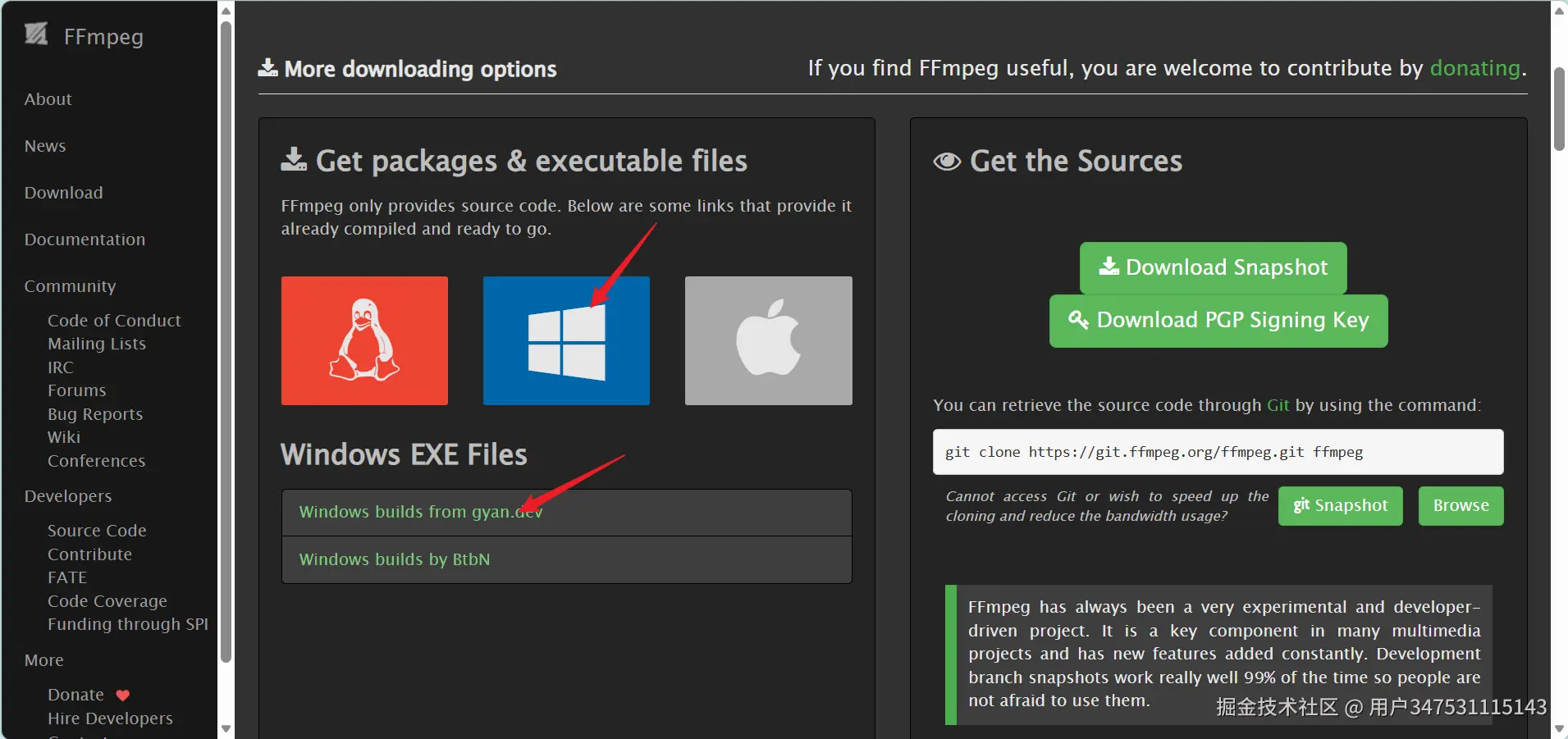This screenshot has height=739, width=1568.
Task: Go to Source Code page
Action: pyautogui.click(x=97, y=531)
